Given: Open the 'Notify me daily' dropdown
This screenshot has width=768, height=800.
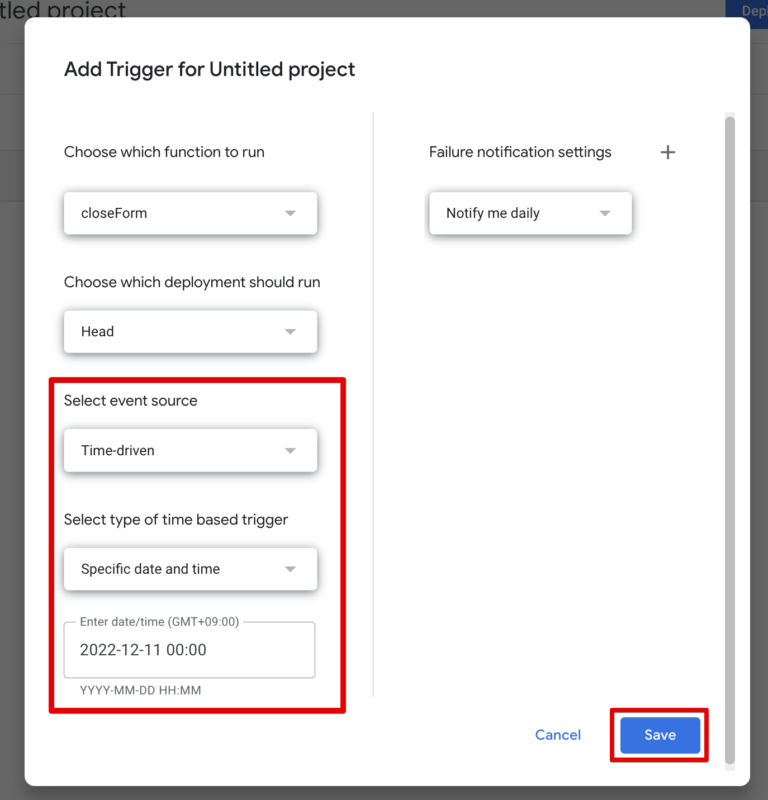Looking at the screenshot, I should (530, 213).
